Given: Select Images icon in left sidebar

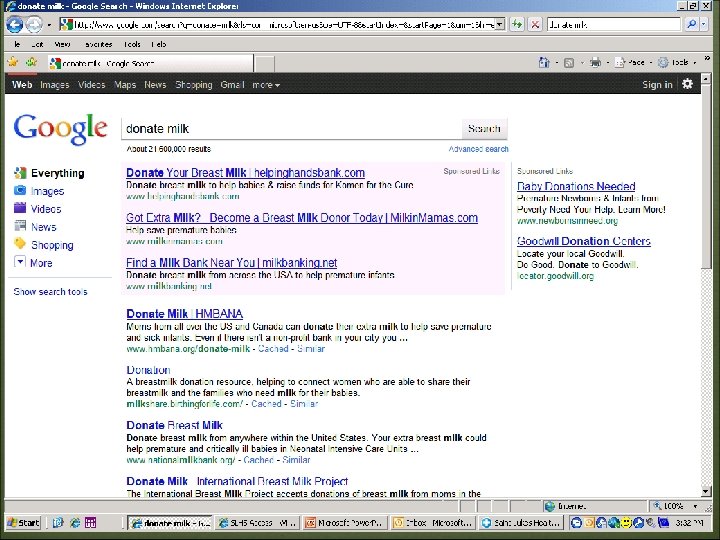Looking at the screenshot, I should pyautogui.click(x=20, y=191).
